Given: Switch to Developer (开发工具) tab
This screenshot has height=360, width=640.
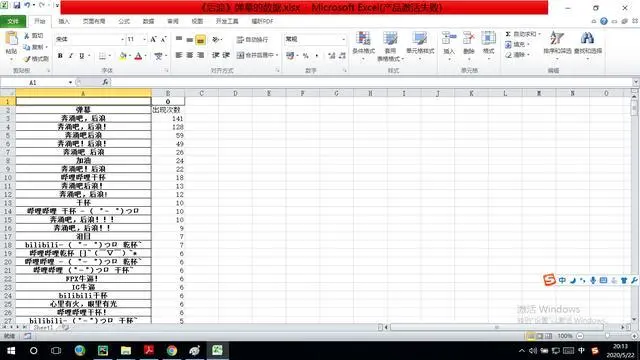Looking at the screenshot, I should click(227, 21).
